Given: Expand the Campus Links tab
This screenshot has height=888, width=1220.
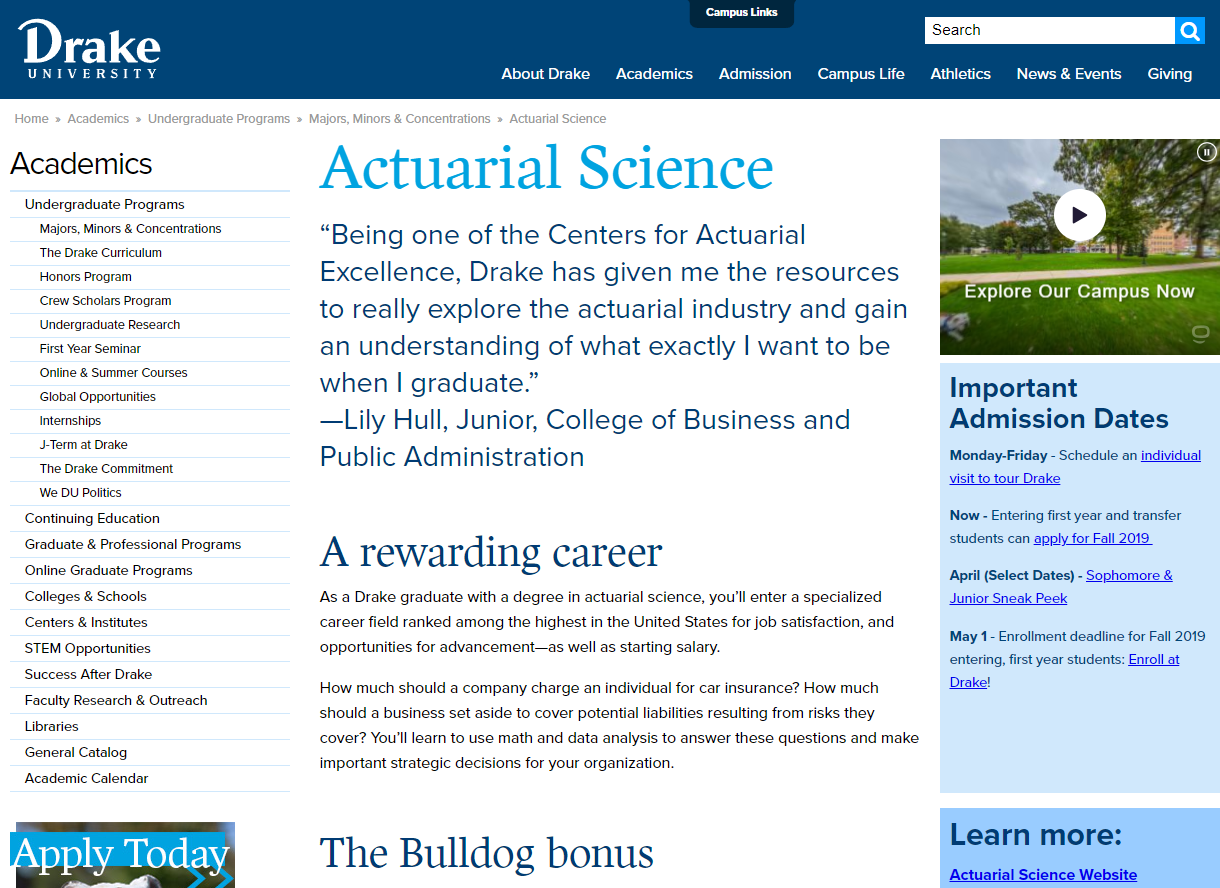Looking at the screenshot, I should tap(741, 13).
